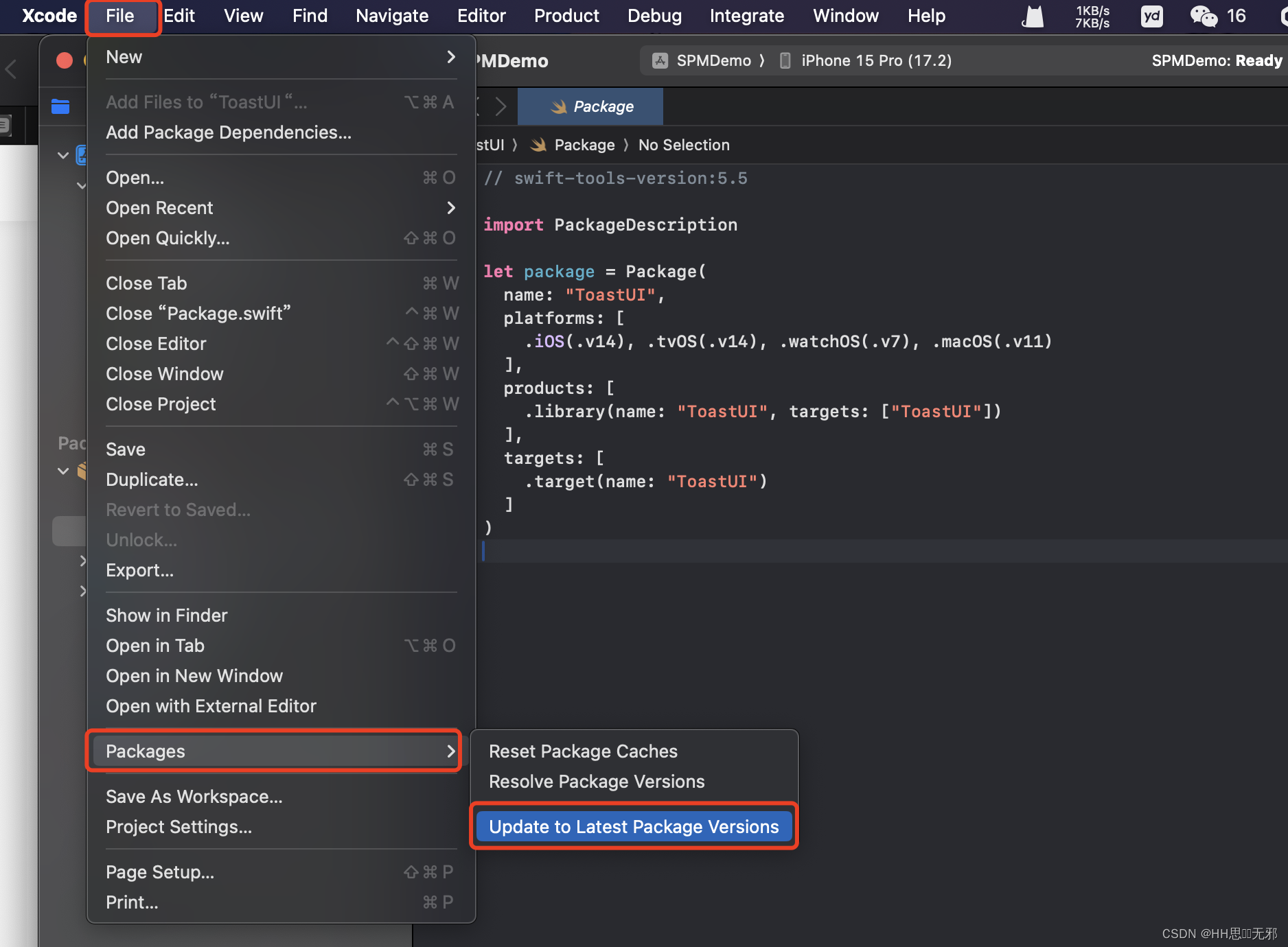Choose Save As Workspace…
This screenshot has height=947, width=1288.
pyautogui.click(x=281, y=797)
